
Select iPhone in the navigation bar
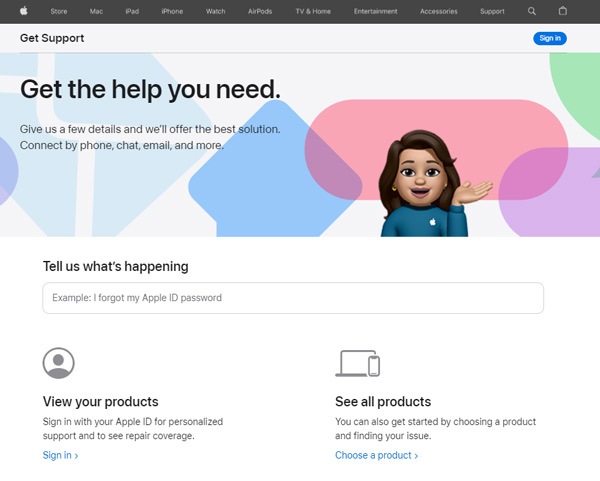point(172,11)
